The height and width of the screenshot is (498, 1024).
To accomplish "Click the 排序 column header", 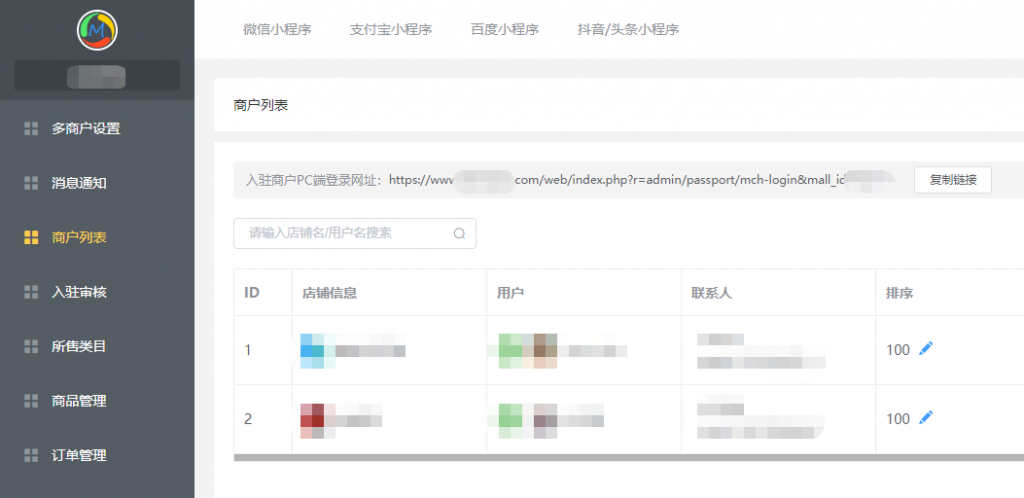I will (899, 293).
